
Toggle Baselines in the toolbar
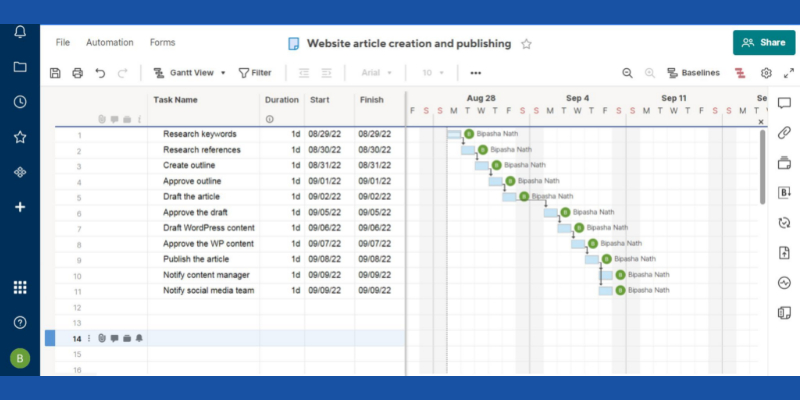[693, 73]
